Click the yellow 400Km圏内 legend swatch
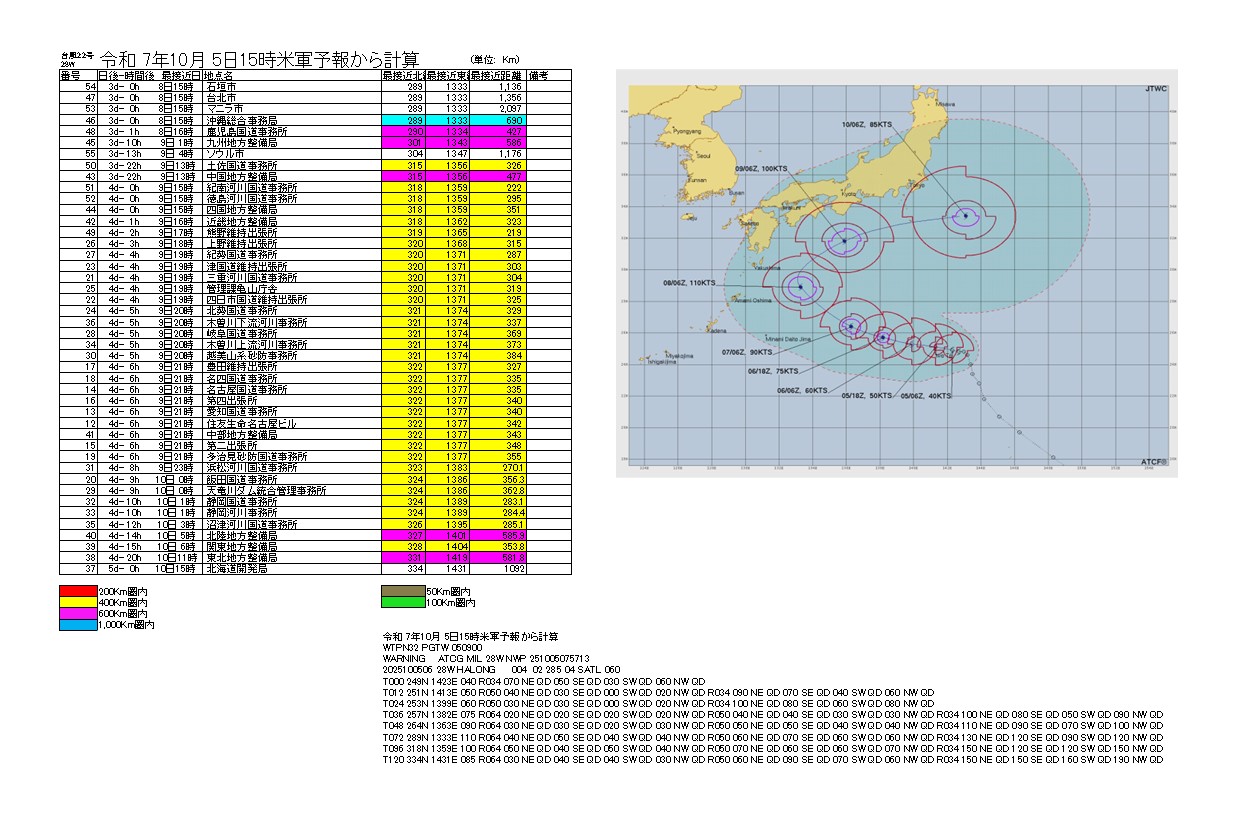 79,603
